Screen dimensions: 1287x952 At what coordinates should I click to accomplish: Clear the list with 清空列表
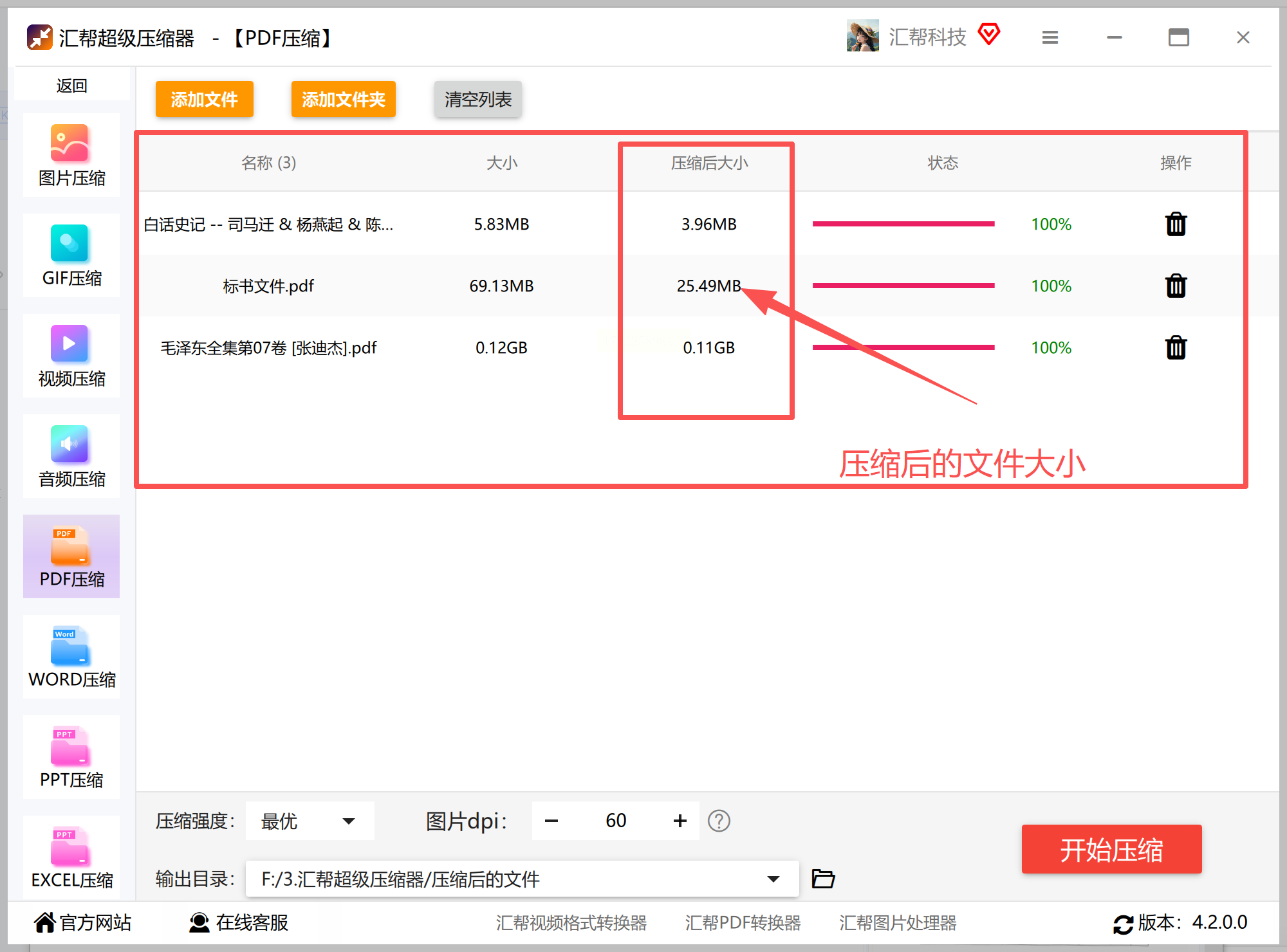477,99
